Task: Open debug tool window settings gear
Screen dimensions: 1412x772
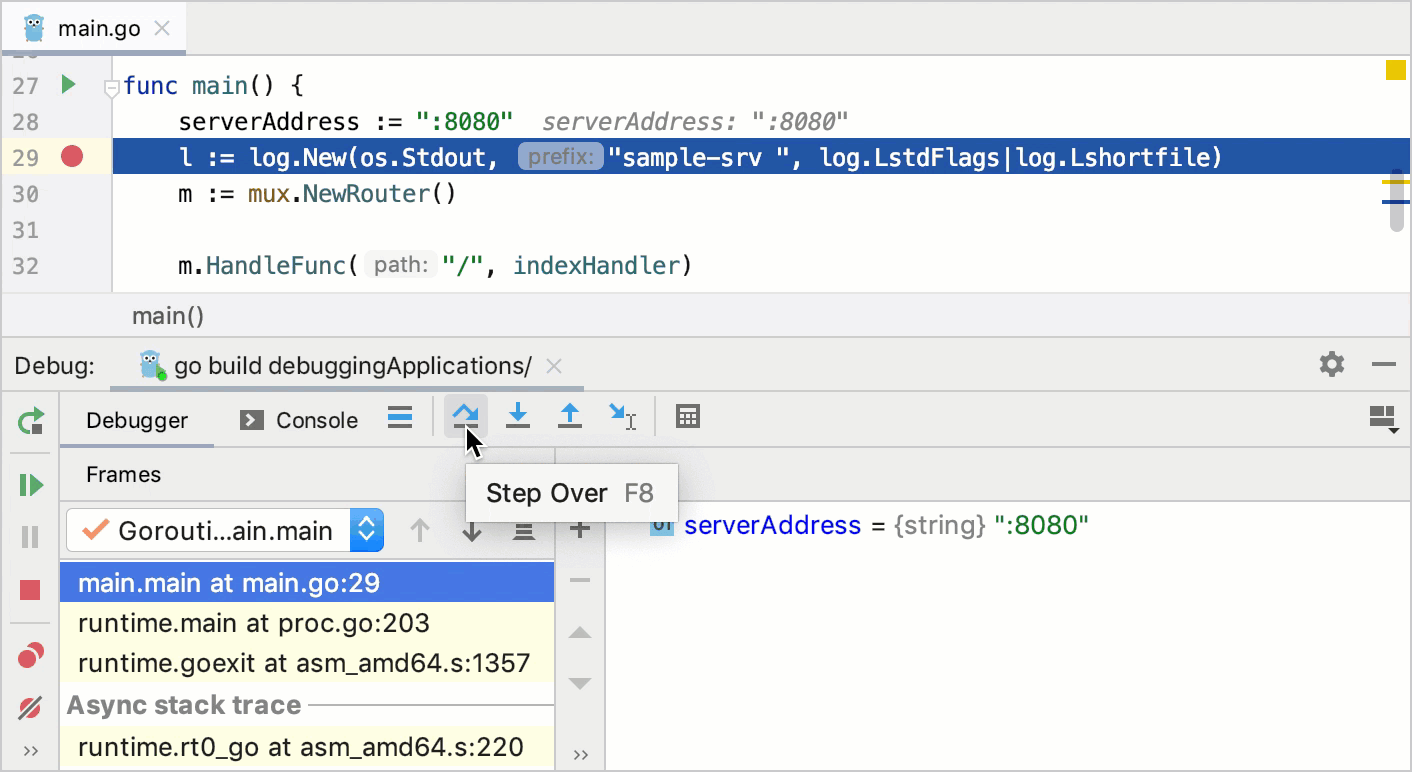Action: pos(1332,364)
